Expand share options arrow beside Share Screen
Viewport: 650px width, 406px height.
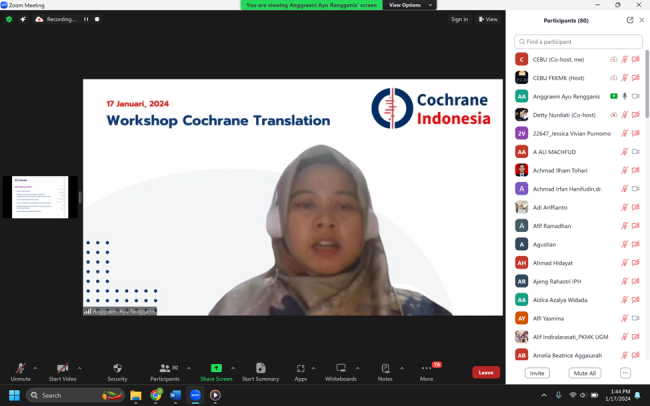[233, 368]
